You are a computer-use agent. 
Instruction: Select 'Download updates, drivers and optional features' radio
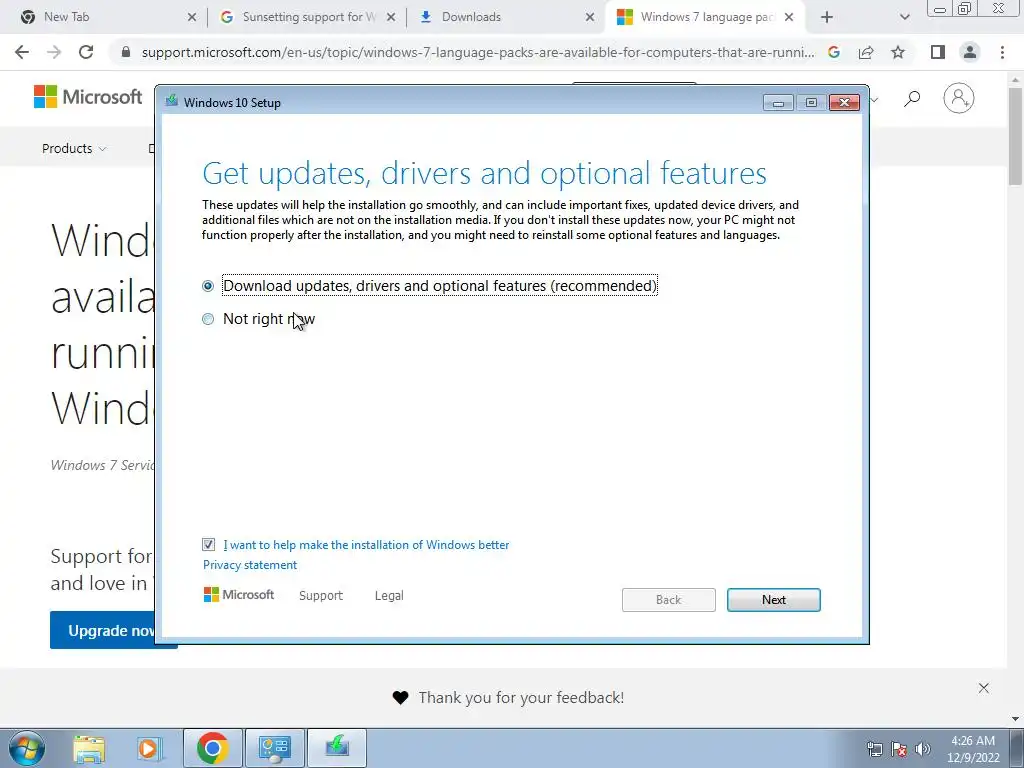pos(208,286)
